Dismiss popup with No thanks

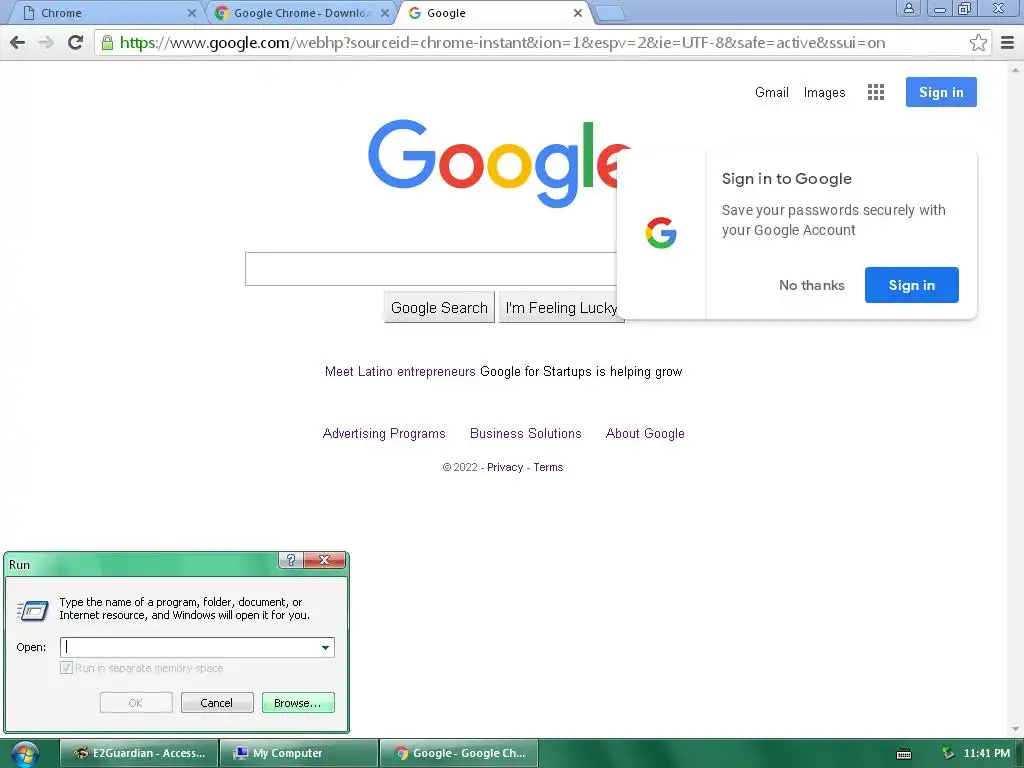click(x=811, y=285)
